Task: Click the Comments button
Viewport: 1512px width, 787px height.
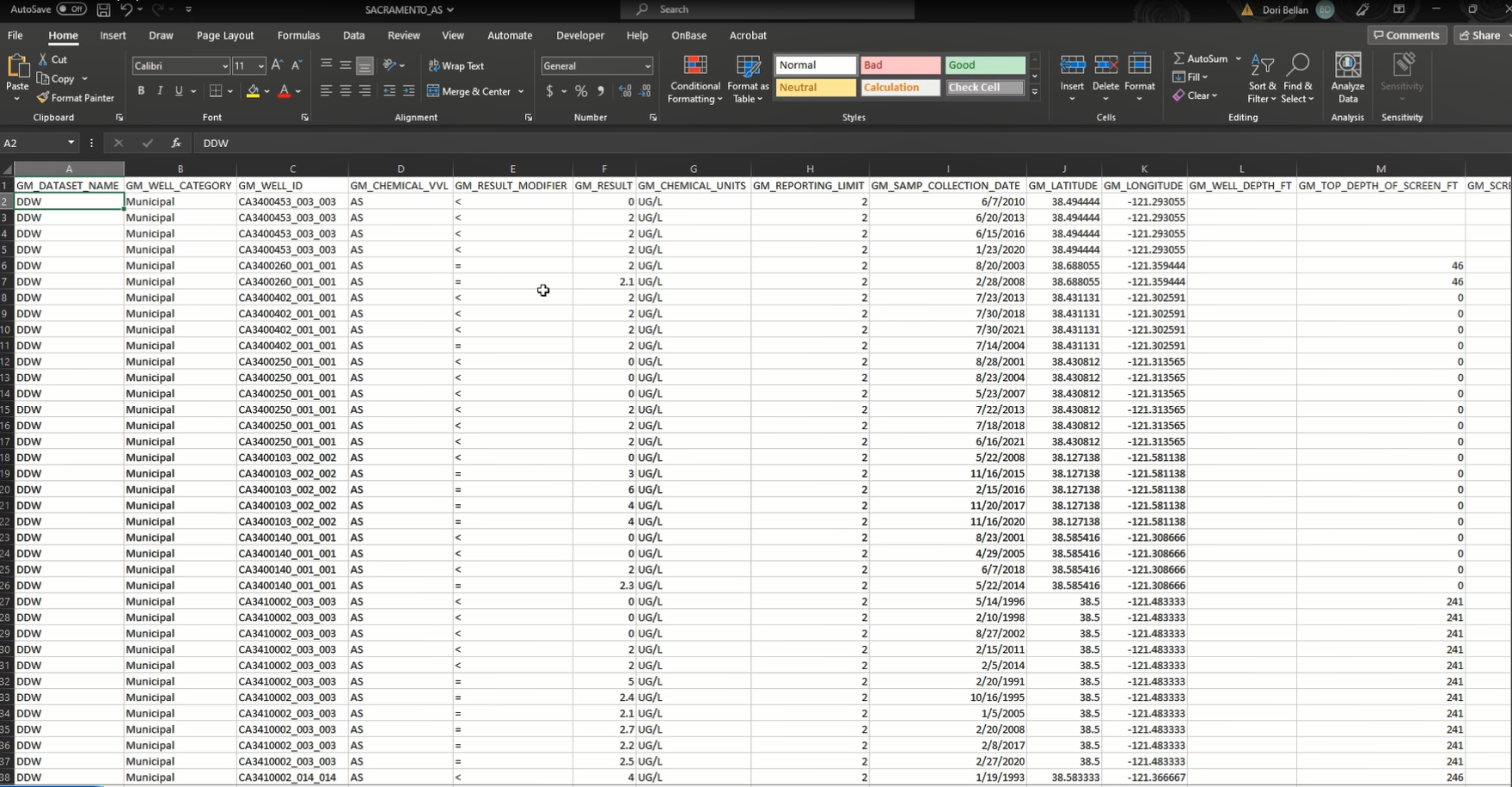Action: [1406, 35]
